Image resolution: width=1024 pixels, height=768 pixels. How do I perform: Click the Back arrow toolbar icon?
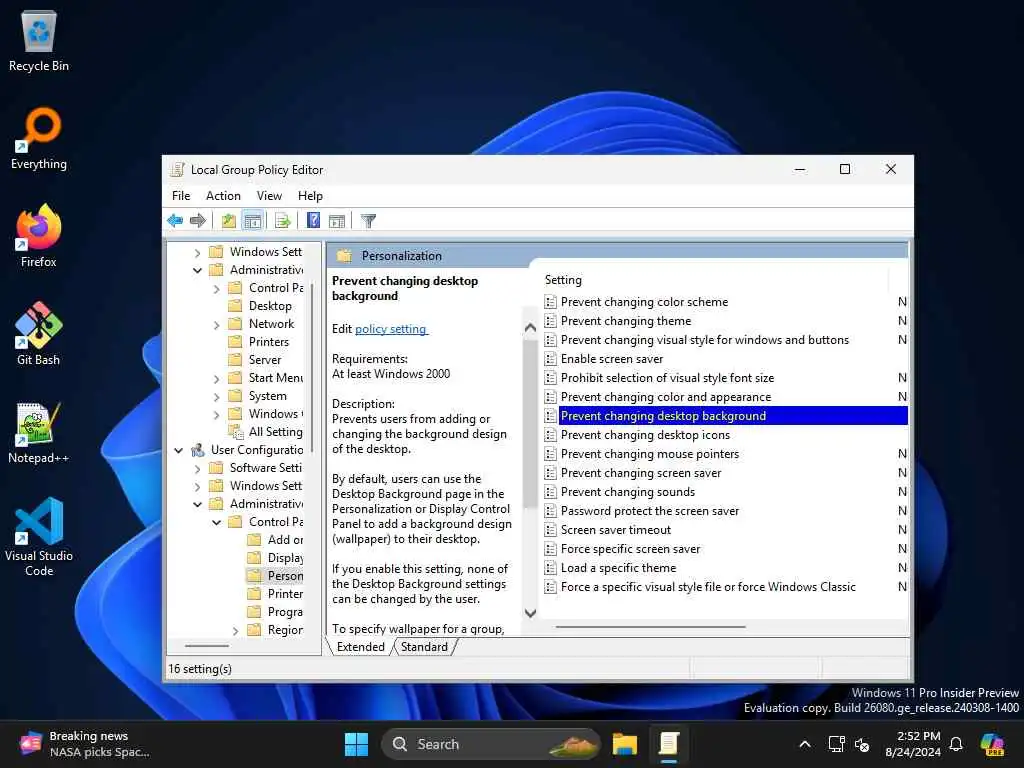(174, 221)
